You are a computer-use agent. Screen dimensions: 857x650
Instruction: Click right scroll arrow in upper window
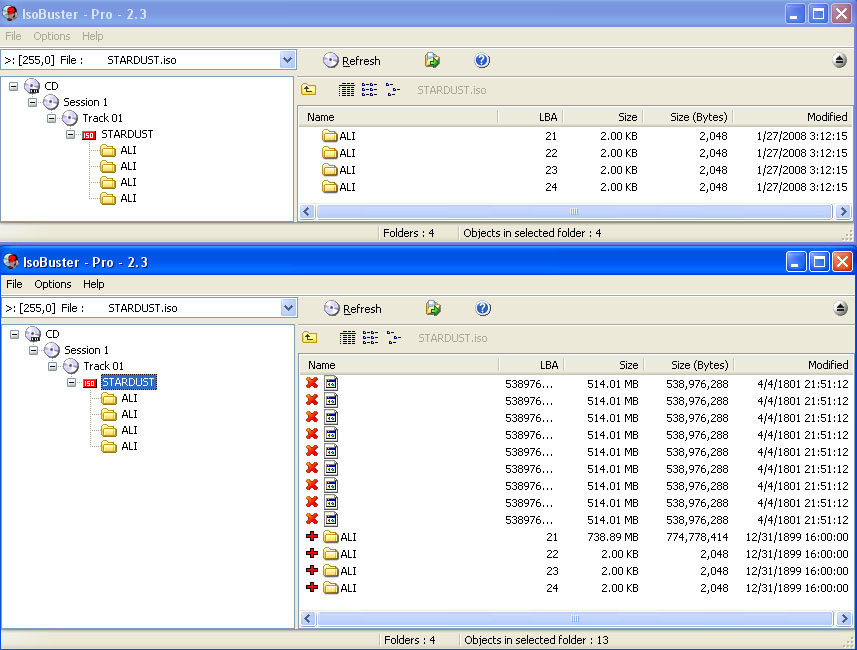point(843,212)
